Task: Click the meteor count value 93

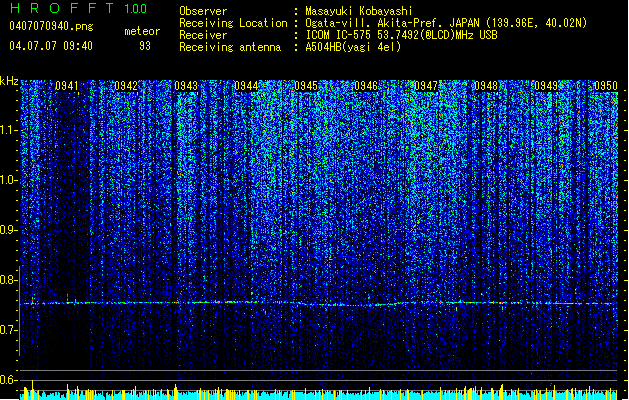Action: pos(145,46)
